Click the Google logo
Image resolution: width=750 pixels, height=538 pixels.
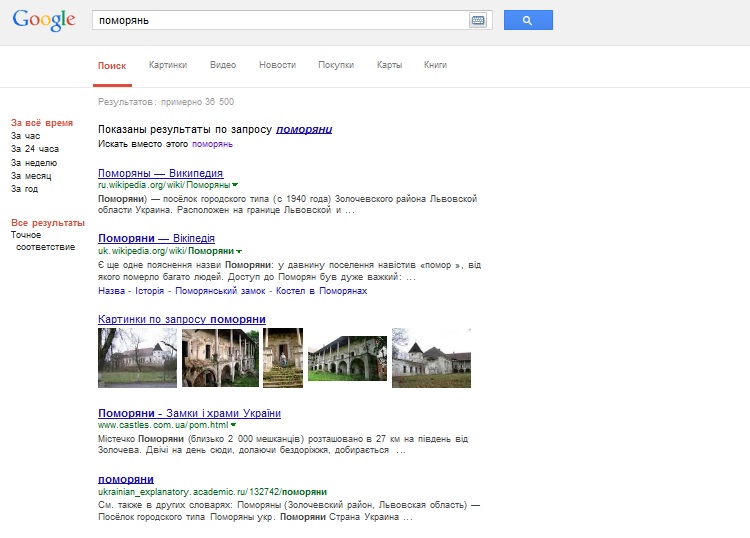[44, 20]
